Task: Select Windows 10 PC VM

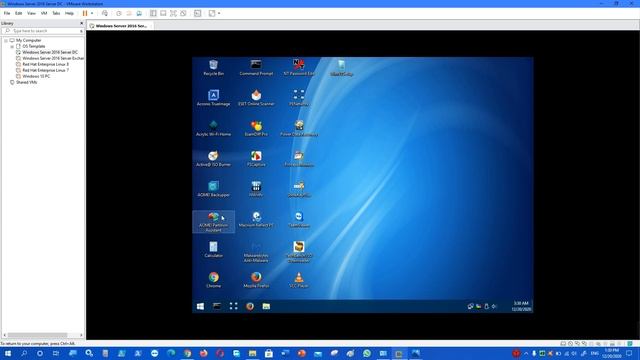Action: pyautogui.click(x=36, y=76)
